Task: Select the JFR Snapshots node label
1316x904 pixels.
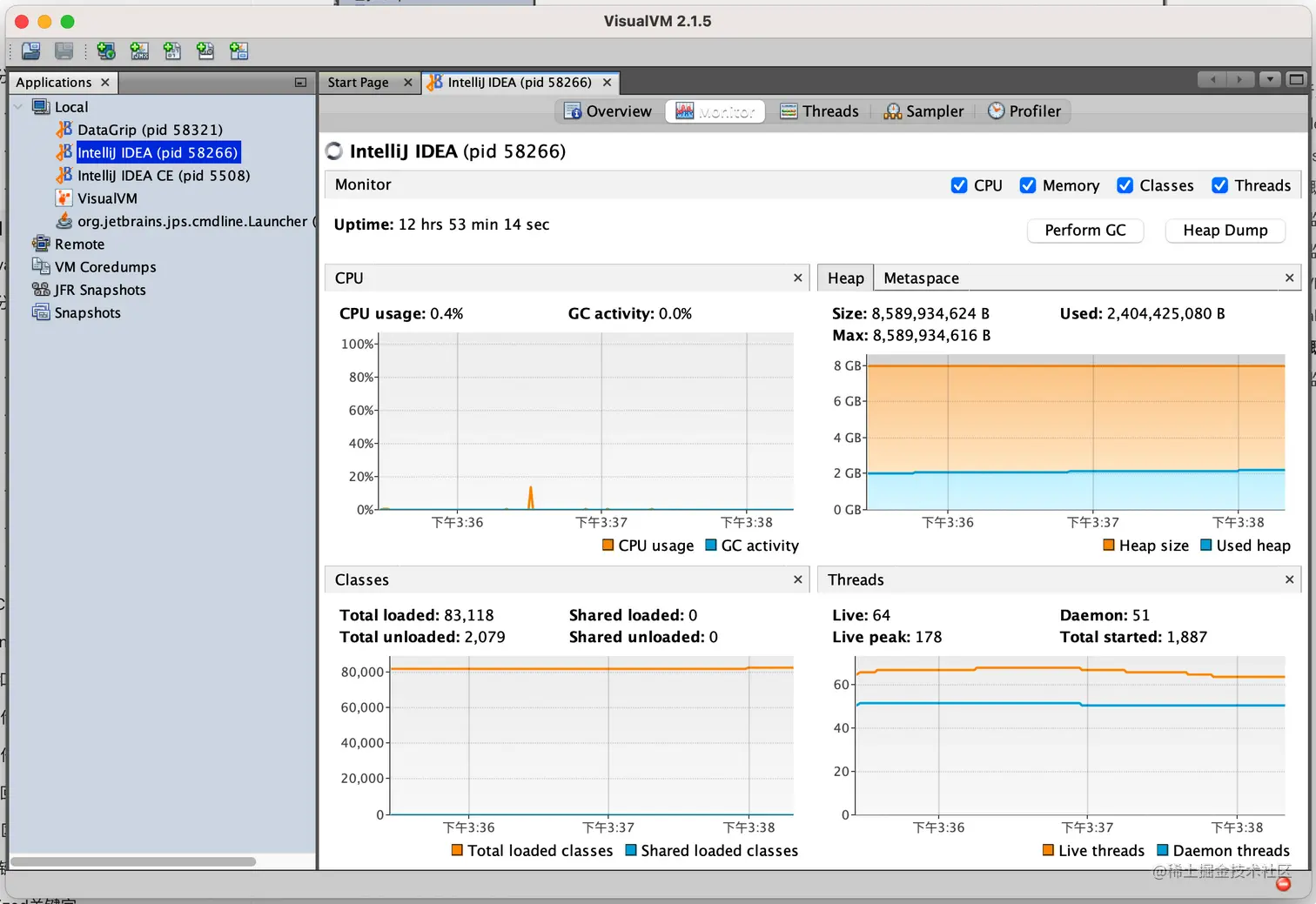Action: [100, 290]
